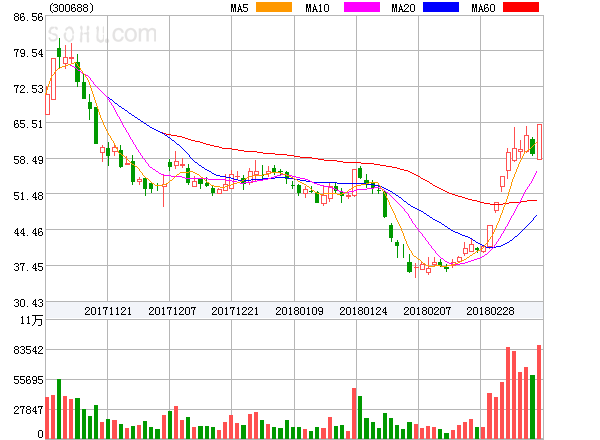Click the last red volume bar on right
This screenshot has width=600, height=440.
[539, 392]
